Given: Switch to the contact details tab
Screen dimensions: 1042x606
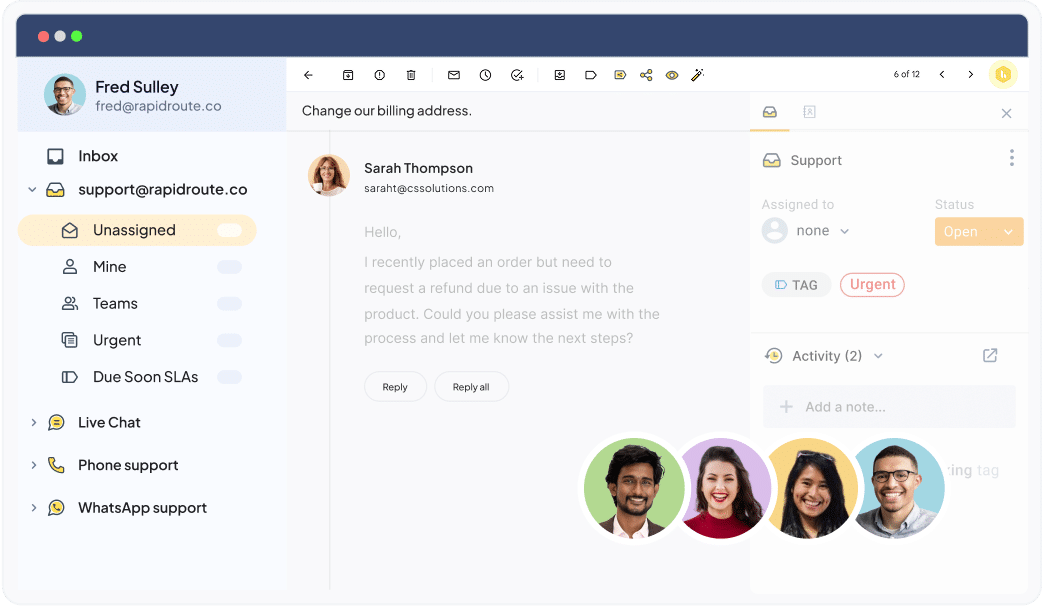Looking at the screenshot, I should (809, 112).
